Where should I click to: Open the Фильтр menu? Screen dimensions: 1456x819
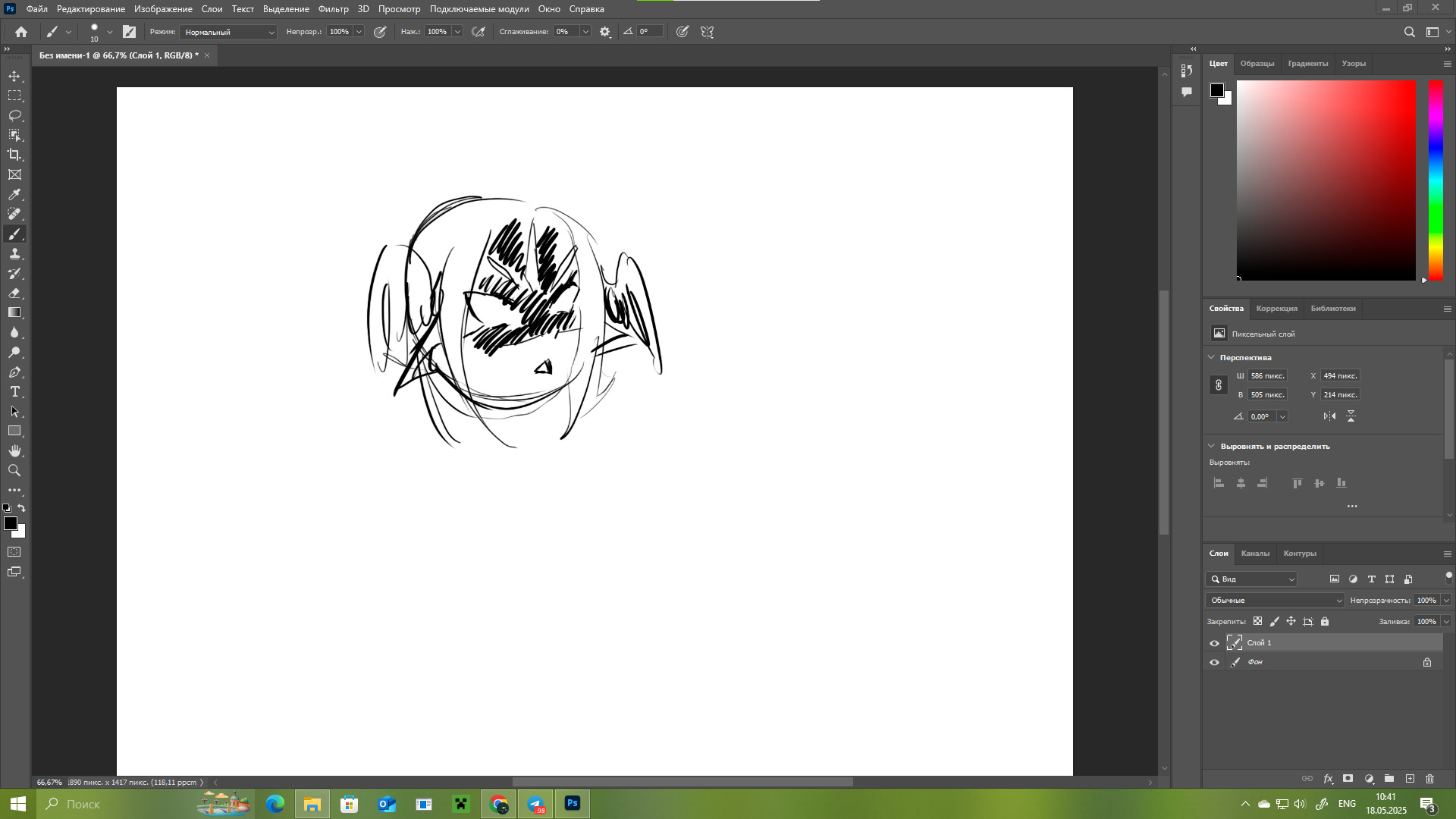pyautogui.click(x=333, y=9)
